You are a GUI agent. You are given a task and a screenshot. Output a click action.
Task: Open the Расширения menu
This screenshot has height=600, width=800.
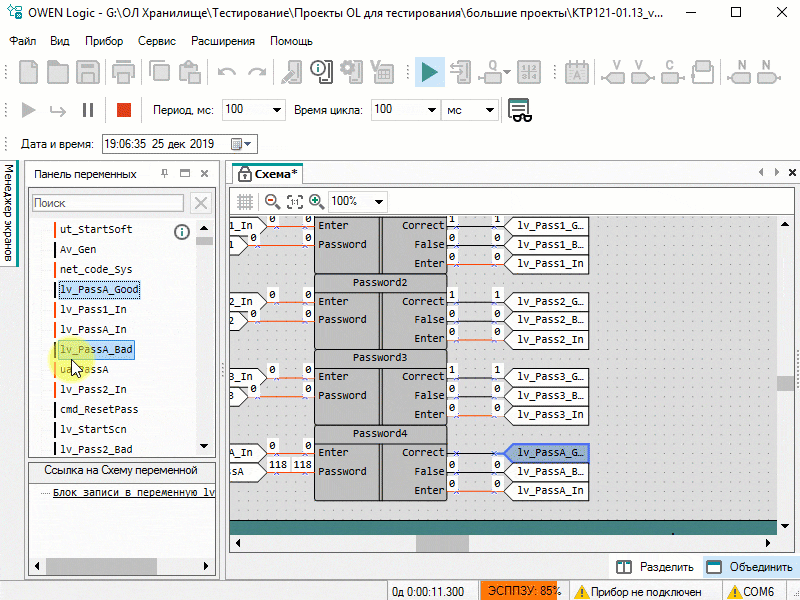[223, 41]
